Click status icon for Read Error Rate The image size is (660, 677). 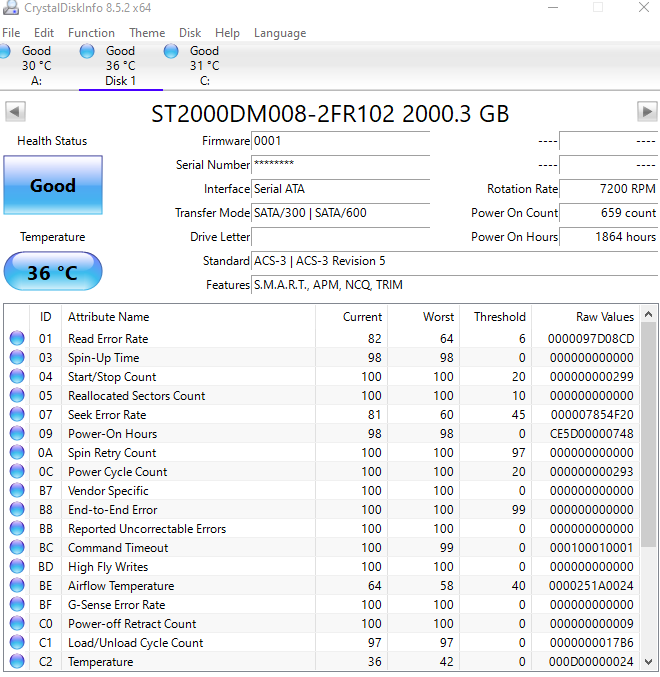coord(17,338)
